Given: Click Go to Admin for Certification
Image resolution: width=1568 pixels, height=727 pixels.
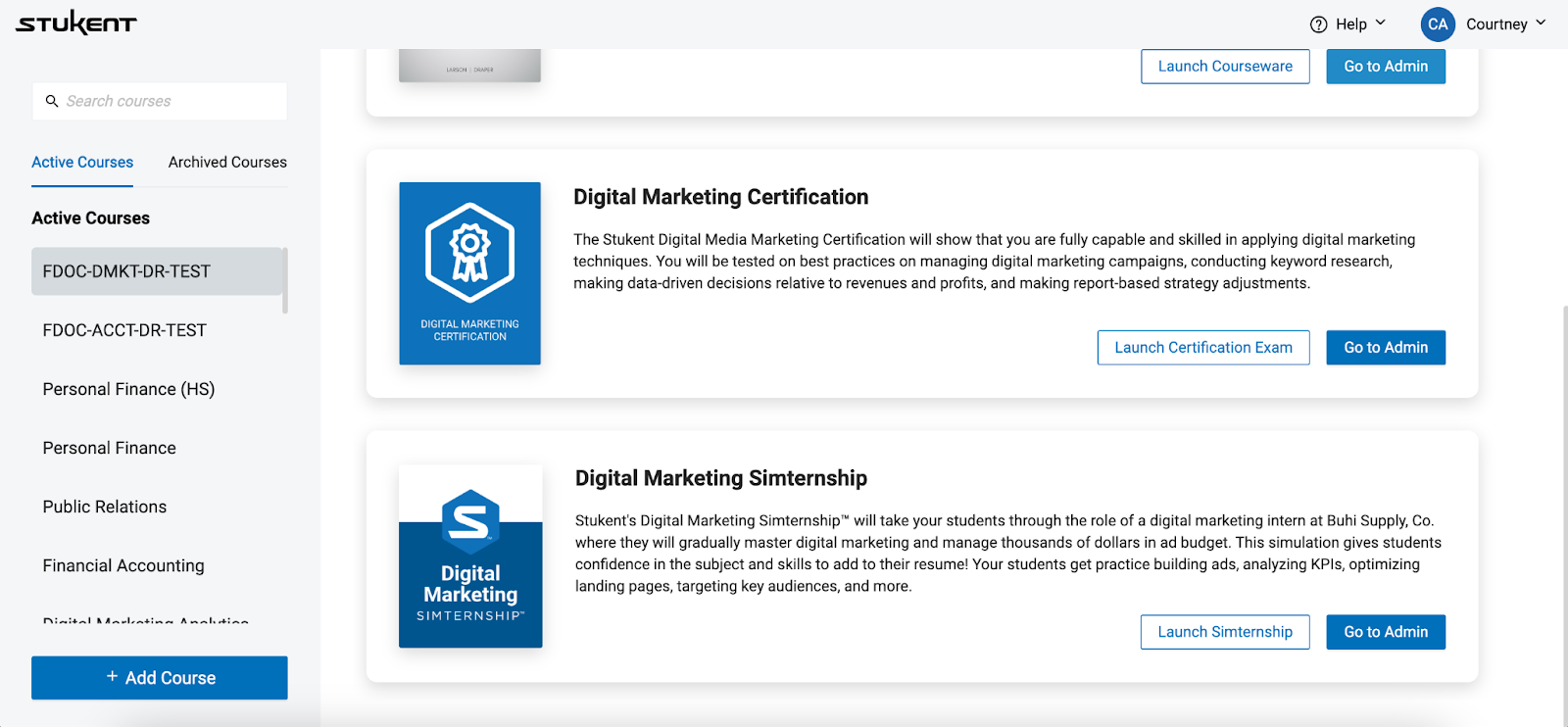Looking at the screenshot, I should coord(1386,348).
